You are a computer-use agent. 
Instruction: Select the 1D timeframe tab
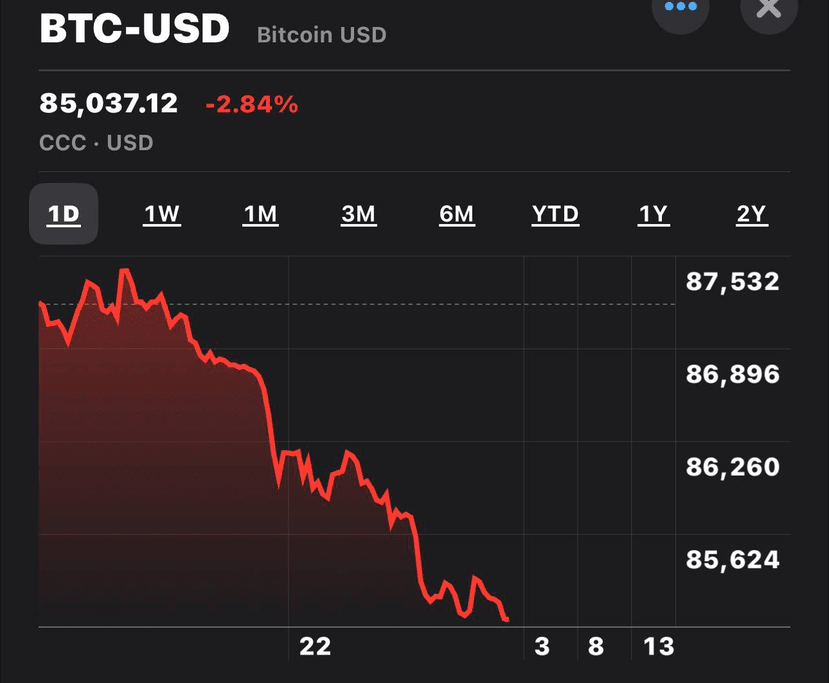62,213
